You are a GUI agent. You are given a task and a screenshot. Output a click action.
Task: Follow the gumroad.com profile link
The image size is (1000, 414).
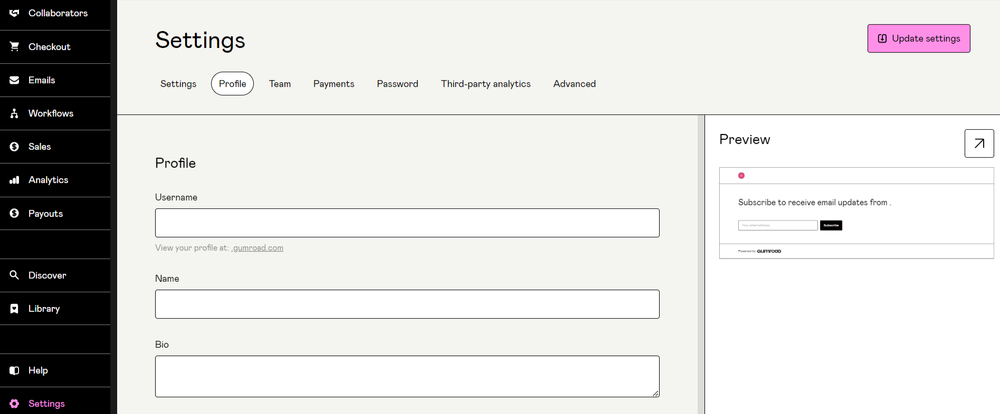click(257, 247)
